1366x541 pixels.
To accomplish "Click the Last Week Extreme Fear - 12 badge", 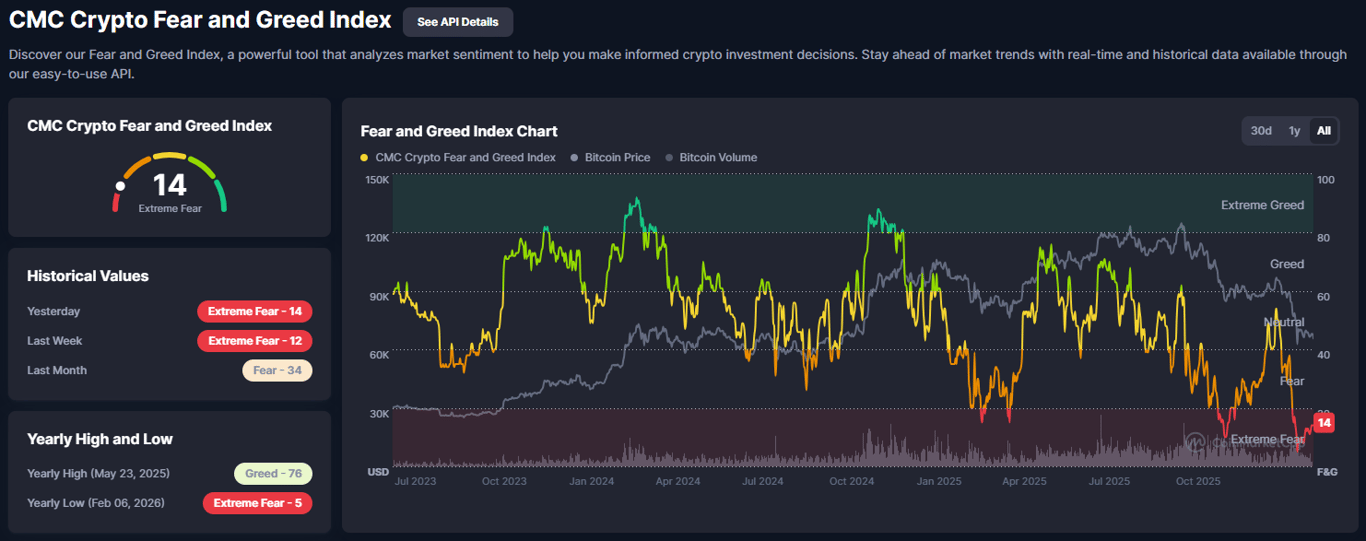I will tap(255, 341).
